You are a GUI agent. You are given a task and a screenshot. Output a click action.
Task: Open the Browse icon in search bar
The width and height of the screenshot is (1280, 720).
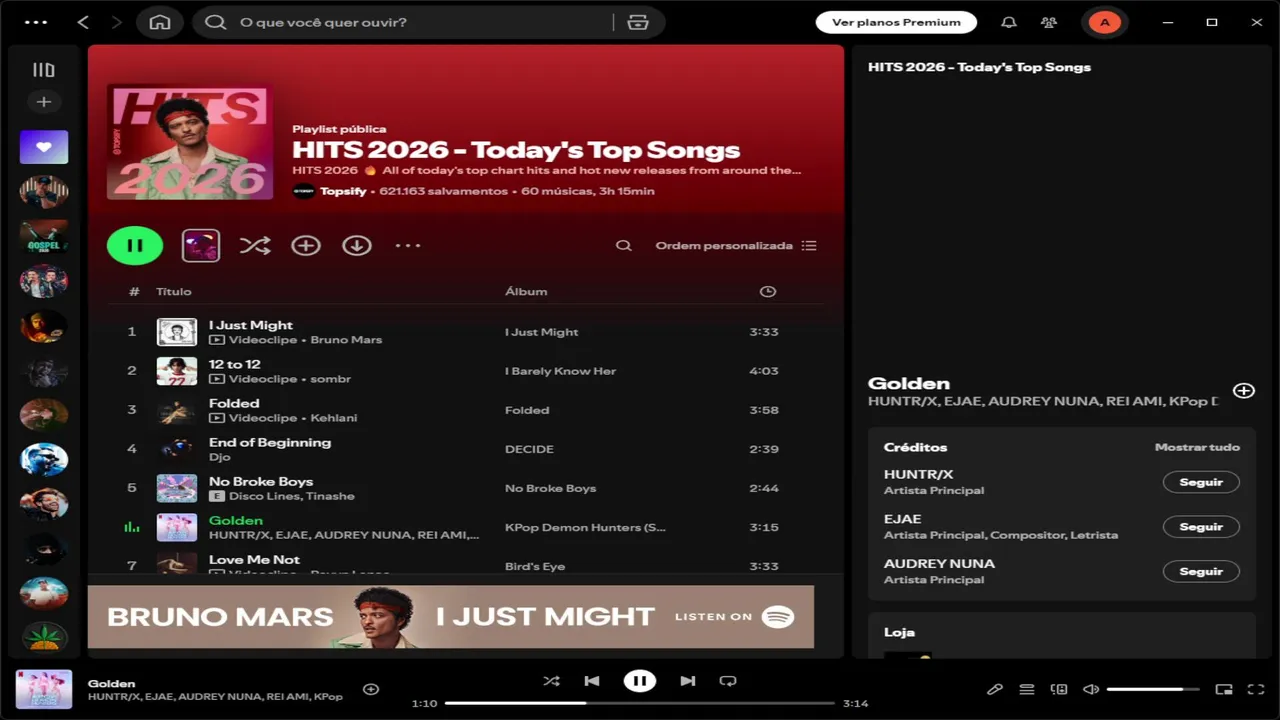[x=638, y=22]
